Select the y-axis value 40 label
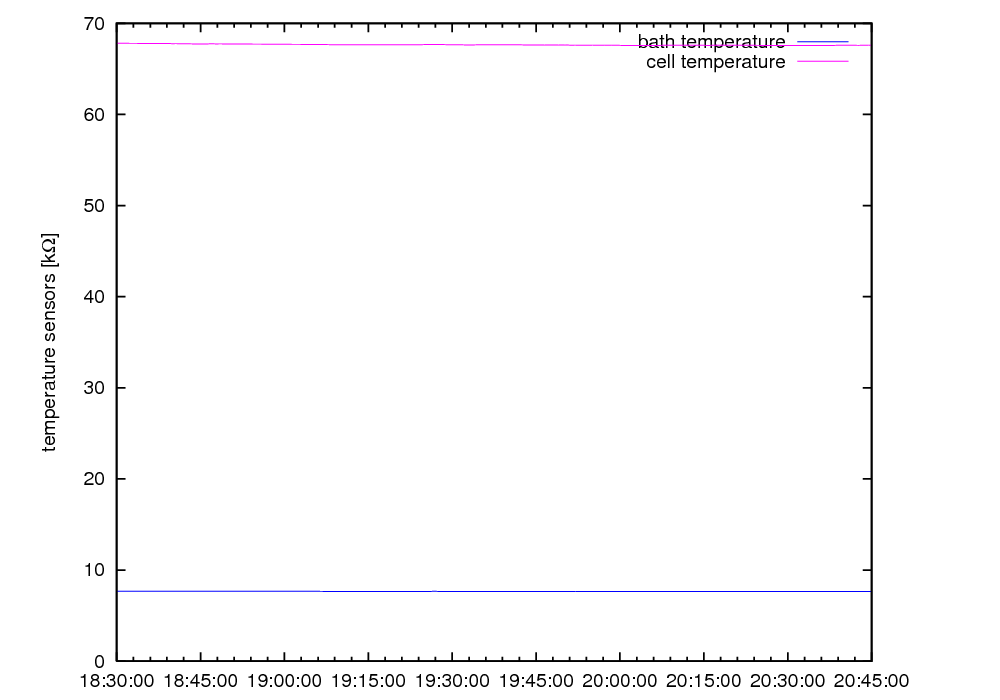This screenshot has height=700, width=1000. [x=93, y=297]
